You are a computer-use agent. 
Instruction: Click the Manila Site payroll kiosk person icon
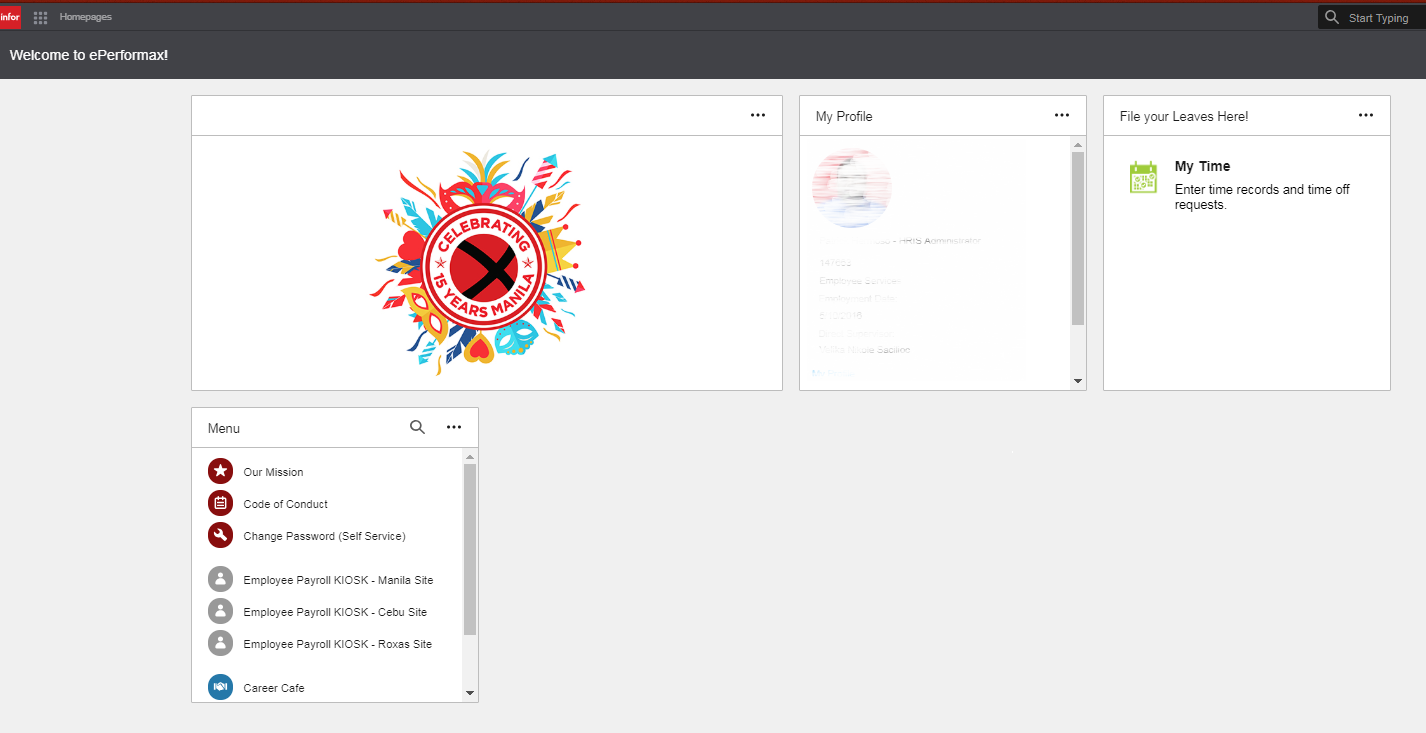[x=220, y=579]
